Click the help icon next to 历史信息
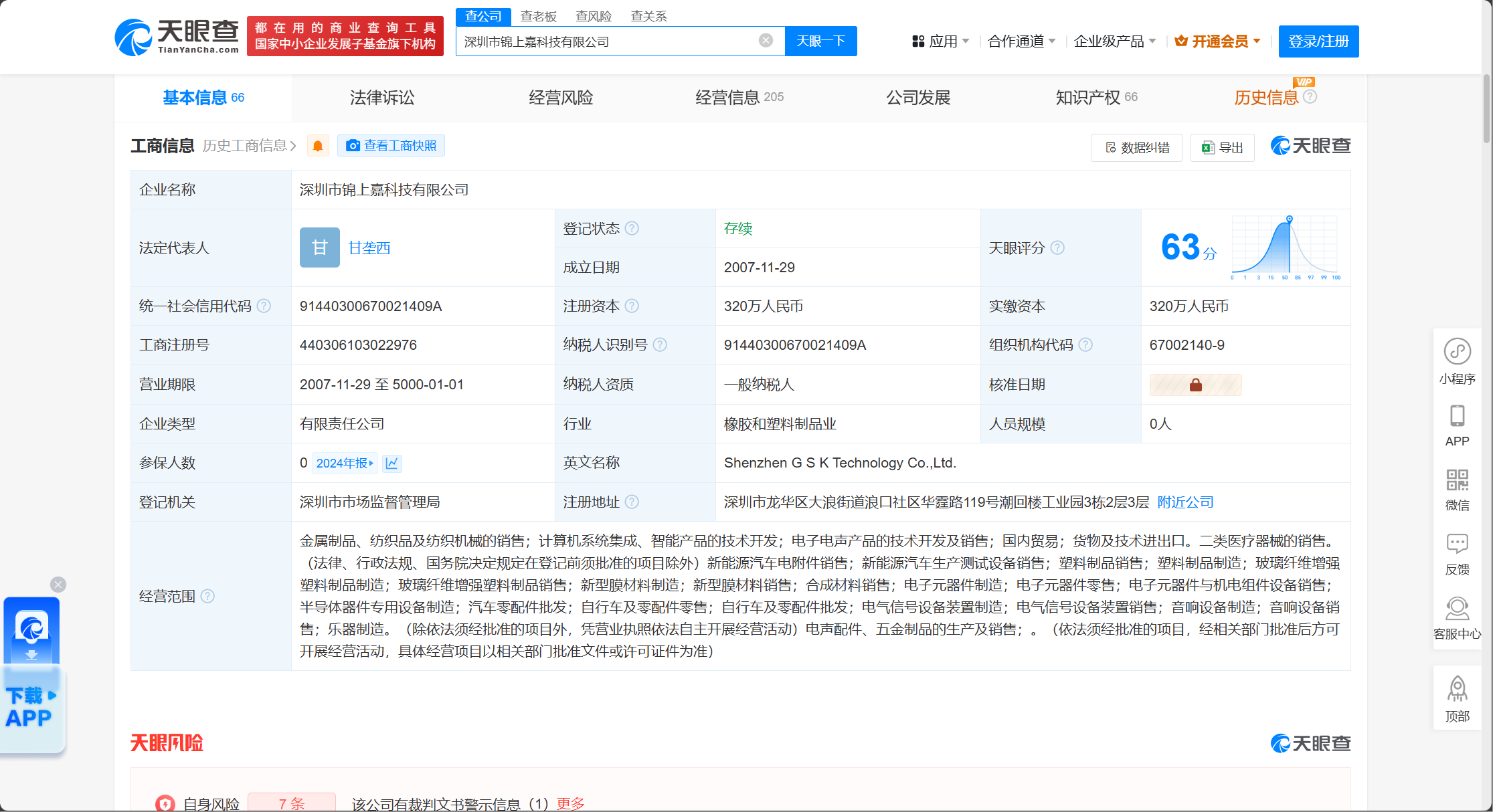Screen dimensions: 1493x812 [x=1310, y=96]
